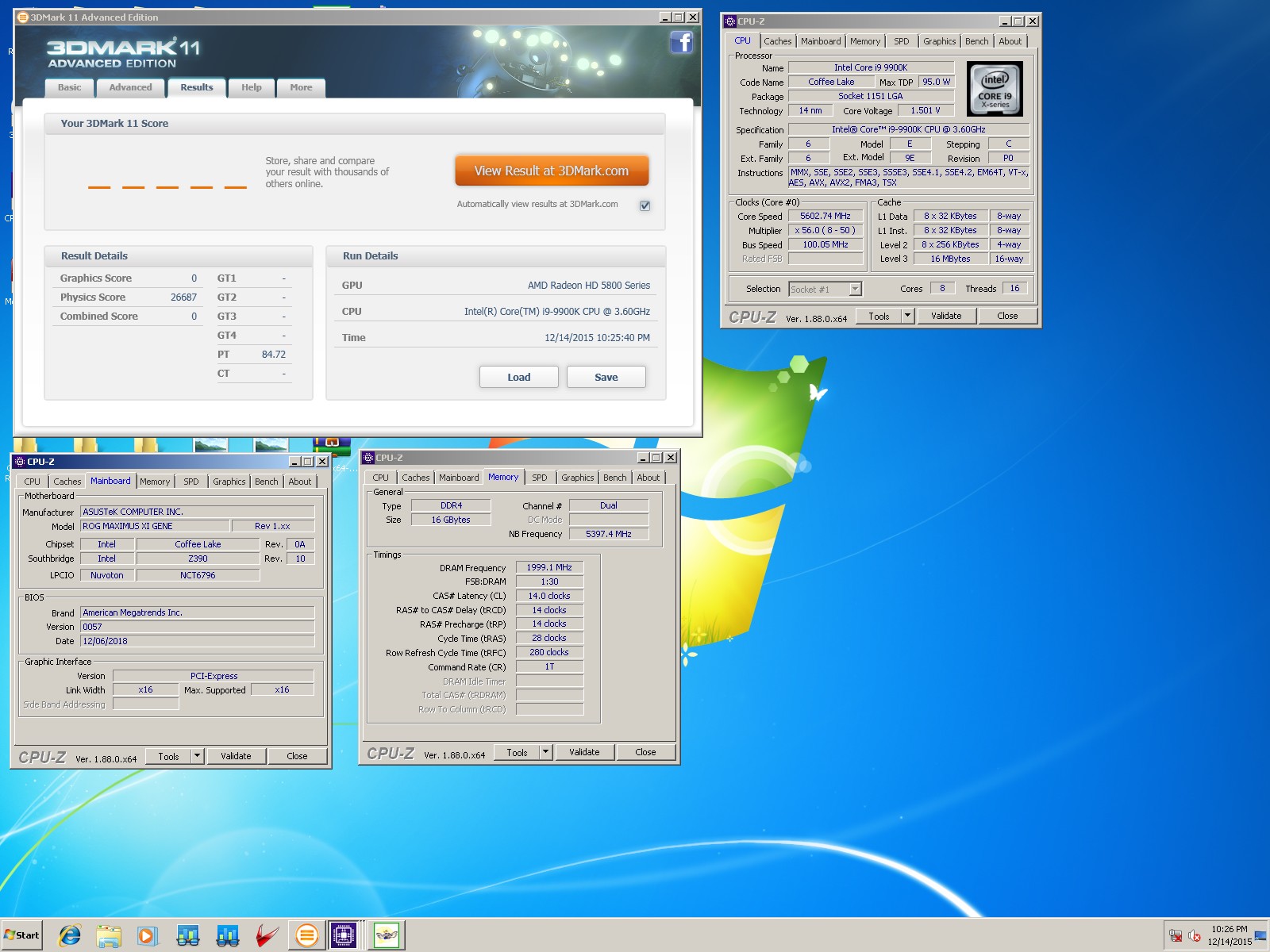Click the muted speaker tray icon
Screen dimensions: 1270x952
point(1195,936)
